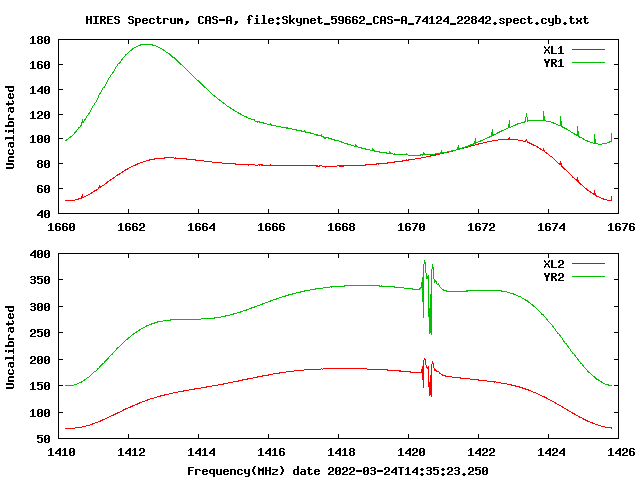This screenshot has width=640, height=480.
Task: Click the 1668 frequency tick label
Action: 341,227
